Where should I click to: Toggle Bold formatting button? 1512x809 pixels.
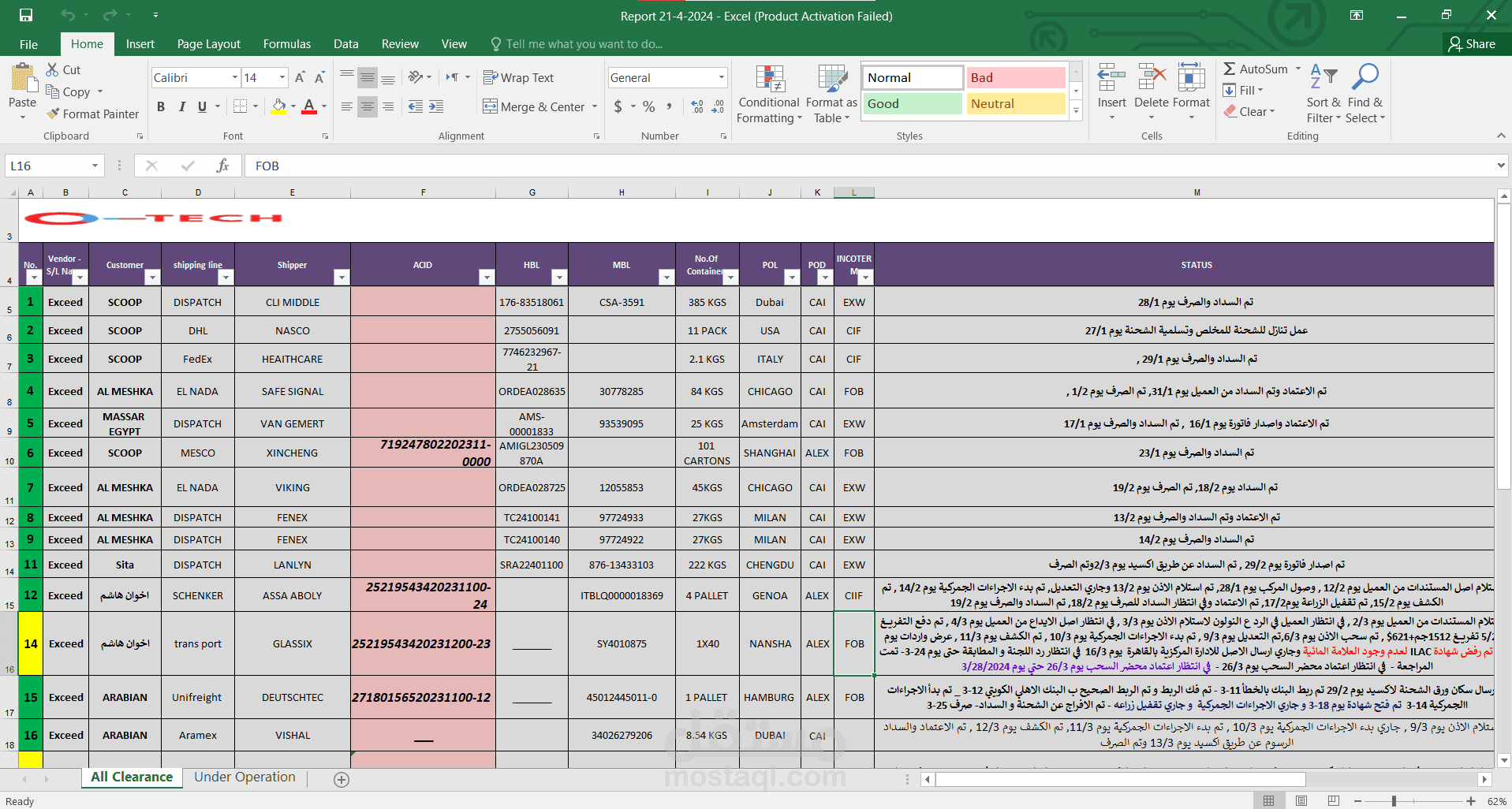[x=161, y=106]
